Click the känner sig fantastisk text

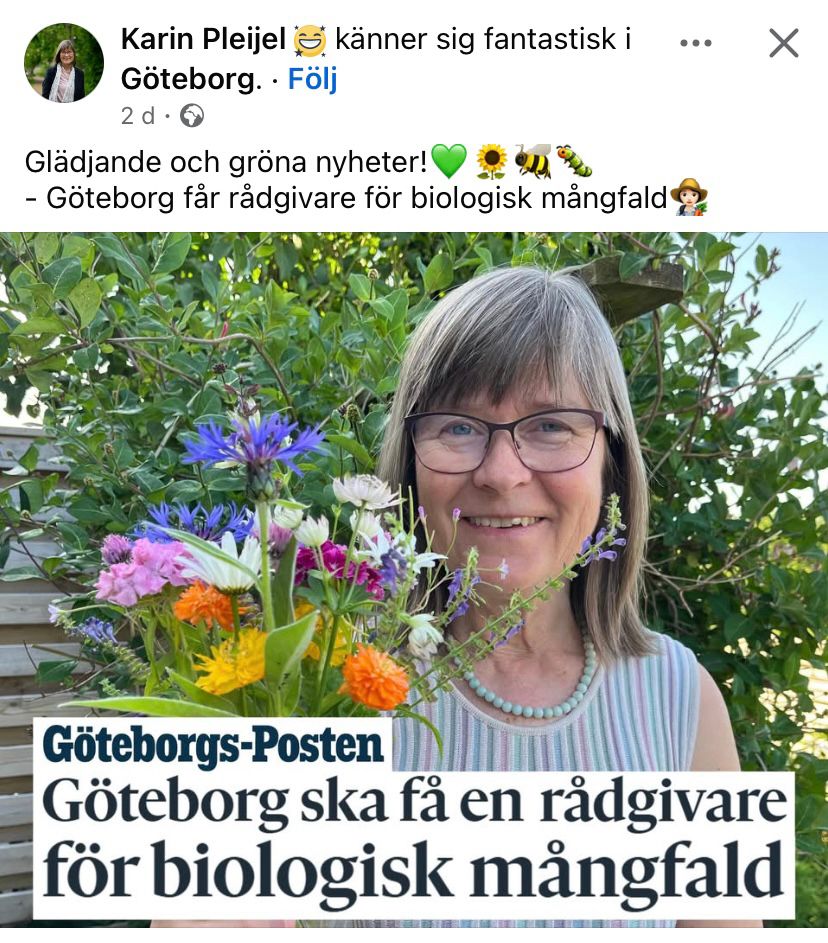pos(475,40)
